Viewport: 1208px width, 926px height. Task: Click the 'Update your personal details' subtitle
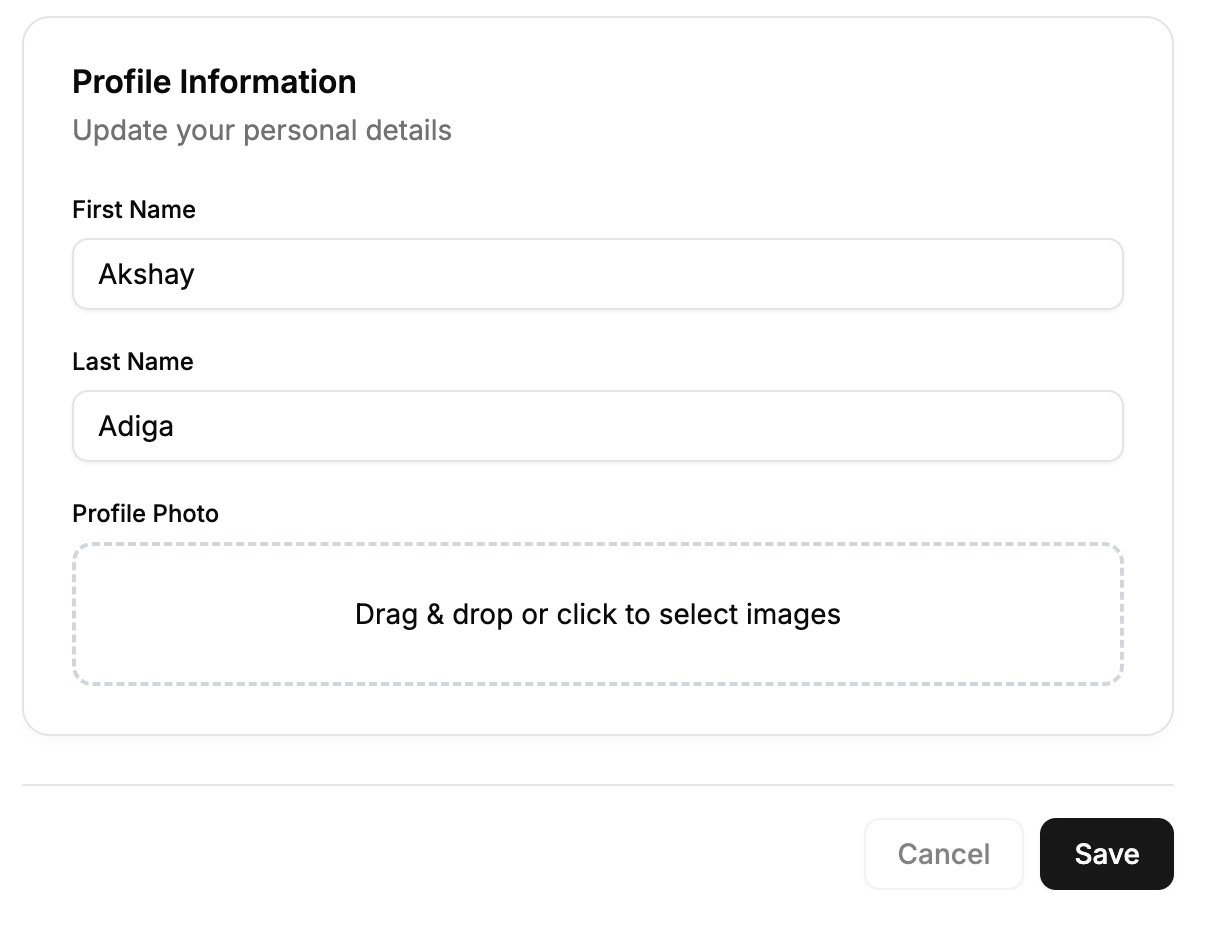(262, 131)
